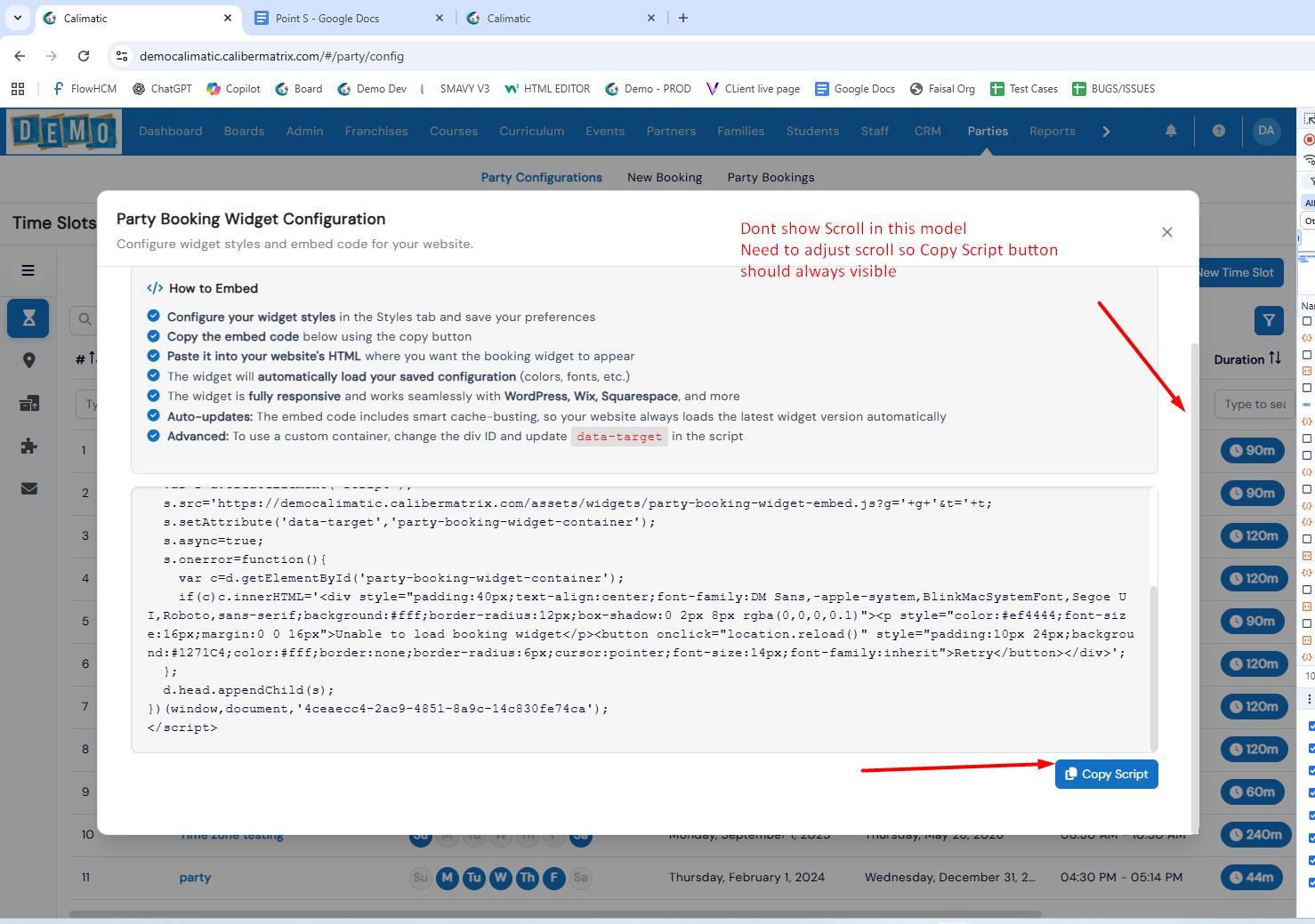This screenshot has height=924, width=1315.
Task: Click the table's horizontal scrollbar at bottom
Action: click(x=555, y=913)
